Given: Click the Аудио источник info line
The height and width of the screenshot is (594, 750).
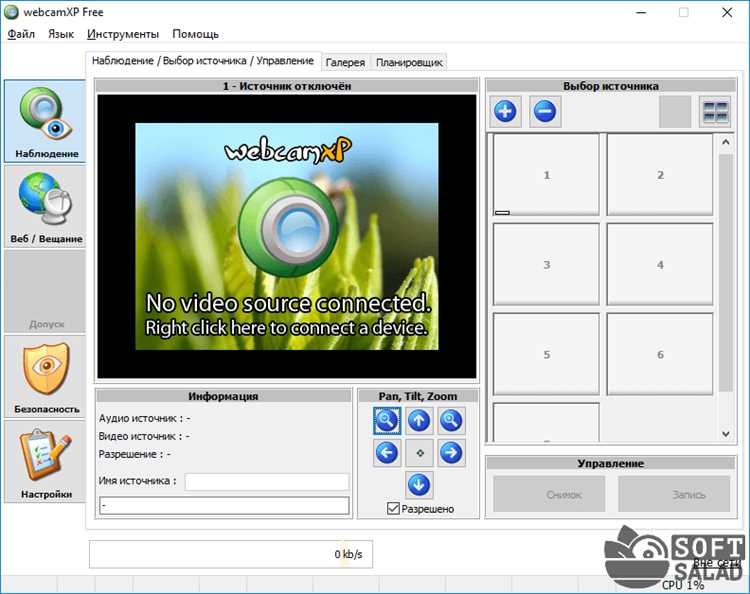Looking at the screenshot, I should [144, 418].
